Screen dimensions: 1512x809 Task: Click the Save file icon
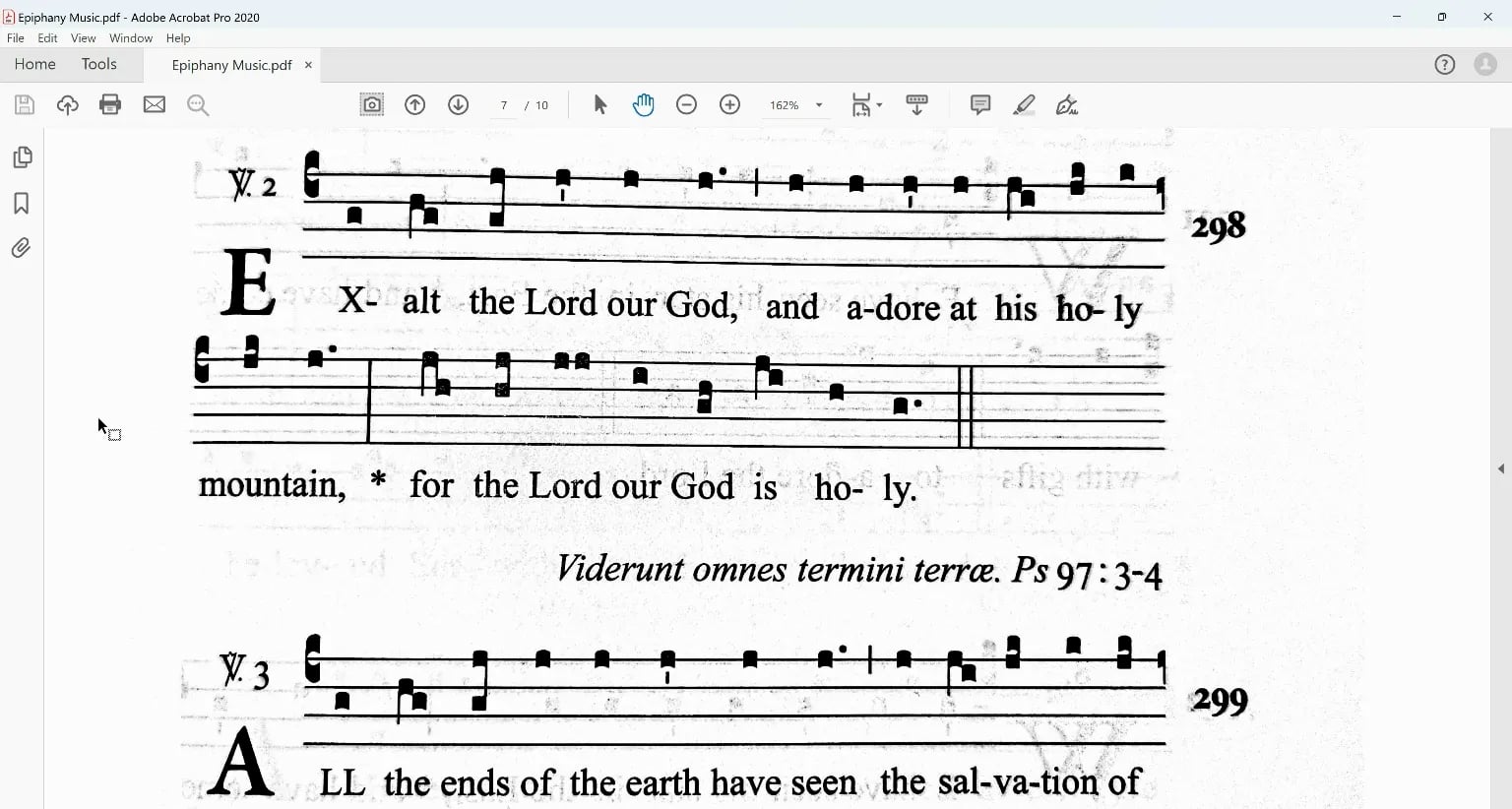(x=25, y=105)
